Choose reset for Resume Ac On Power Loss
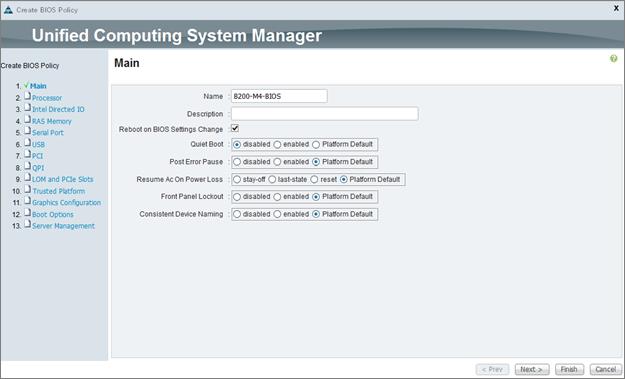This screenshot has height=379, width=625. [314, 179]
